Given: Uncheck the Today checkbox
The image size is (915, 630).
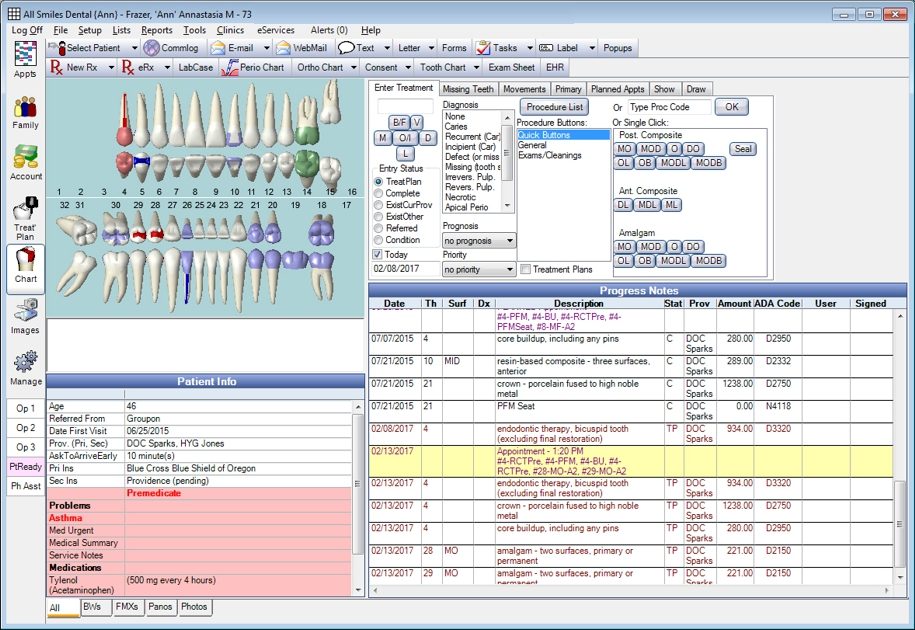Looking at the screenshot, I should [380, 254].
